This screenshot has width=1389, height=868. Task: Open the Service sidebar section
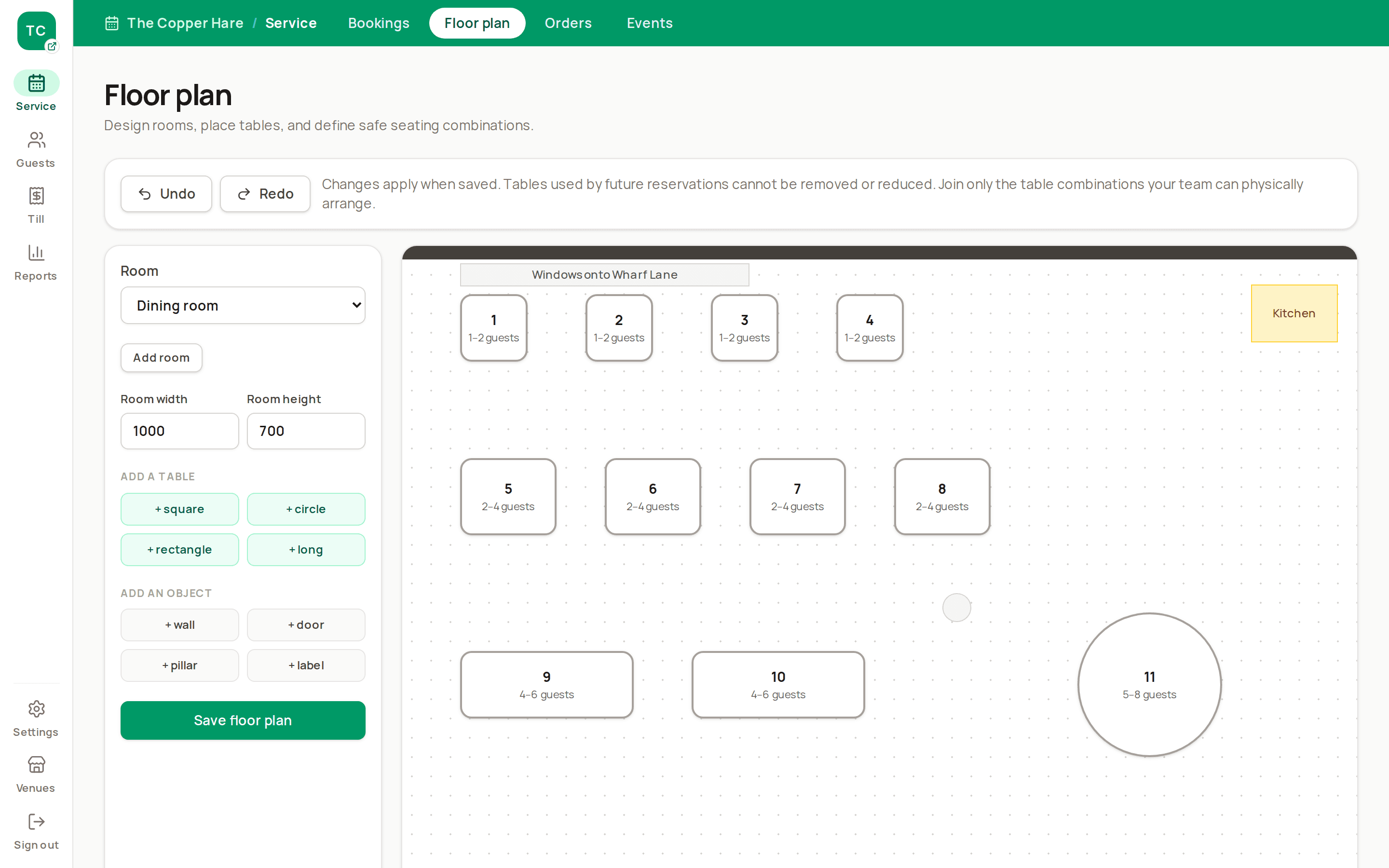[x=36, y=91]
